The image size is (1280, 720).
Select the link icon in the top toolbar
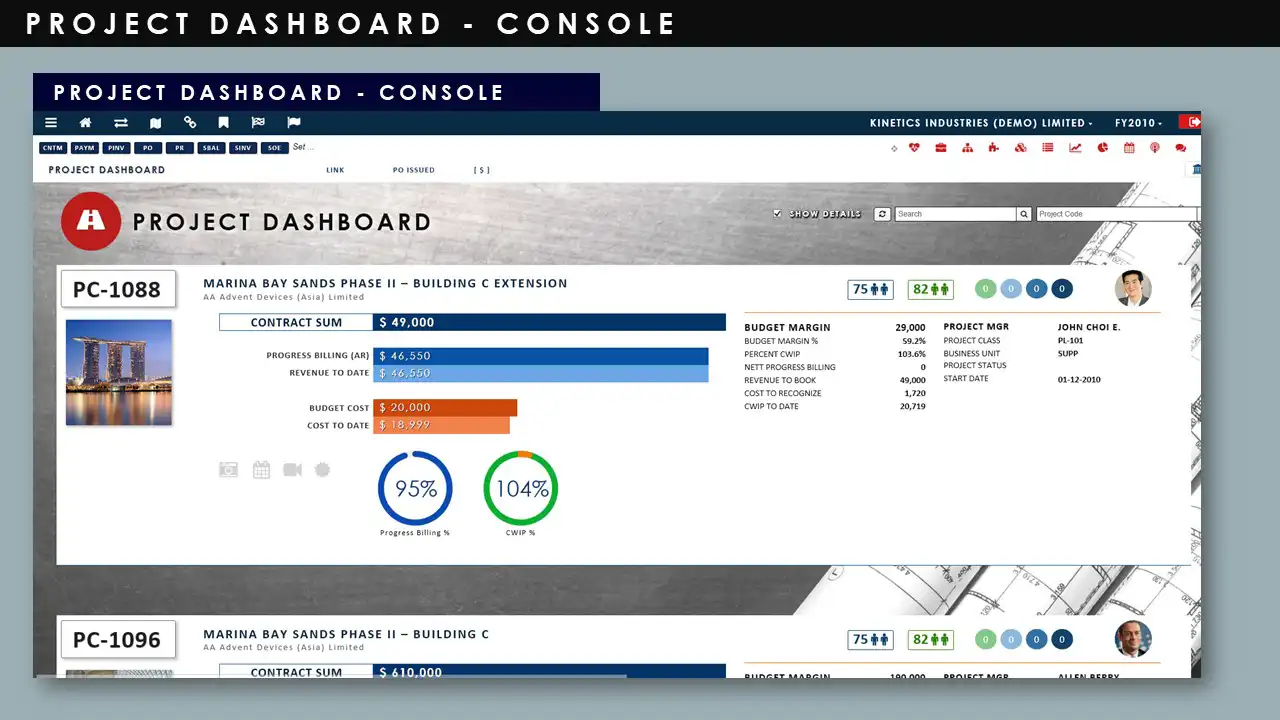click(x=190, y=122)
